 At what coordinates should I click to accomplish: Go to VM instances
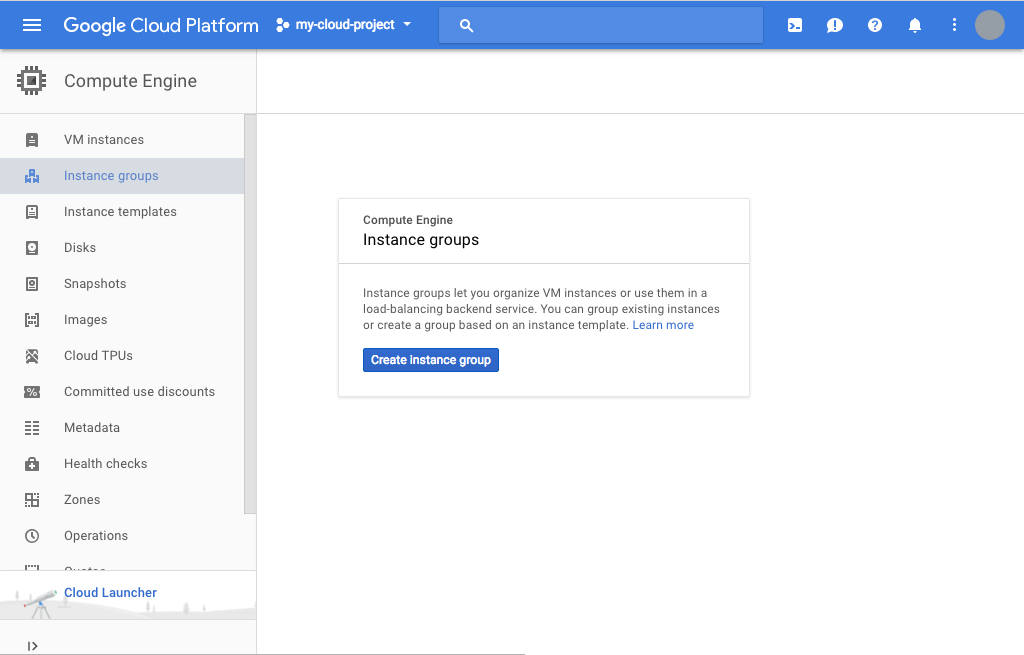click(104, 140)
